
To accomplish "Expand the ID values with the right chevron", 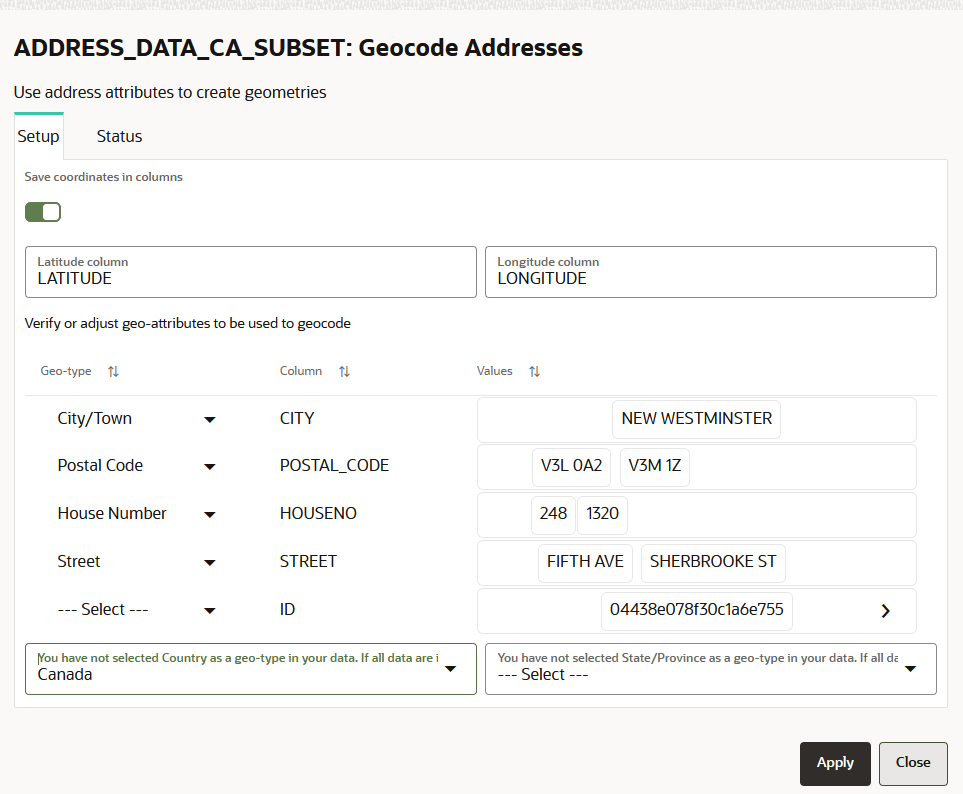I will click(x=884, y=610).
